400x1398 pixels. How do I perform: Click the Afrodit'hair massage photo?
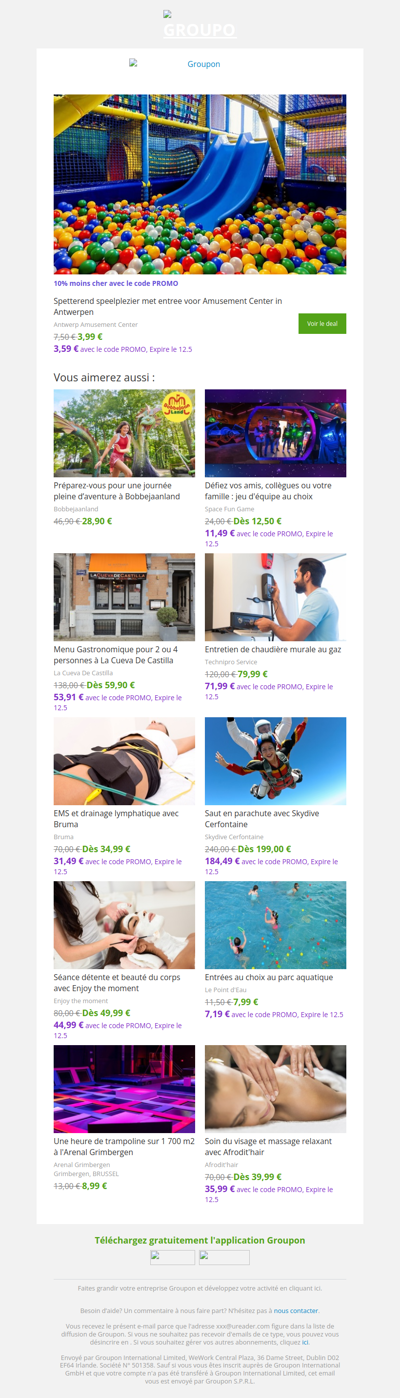pyautogui.click(x=276, y=1089)
